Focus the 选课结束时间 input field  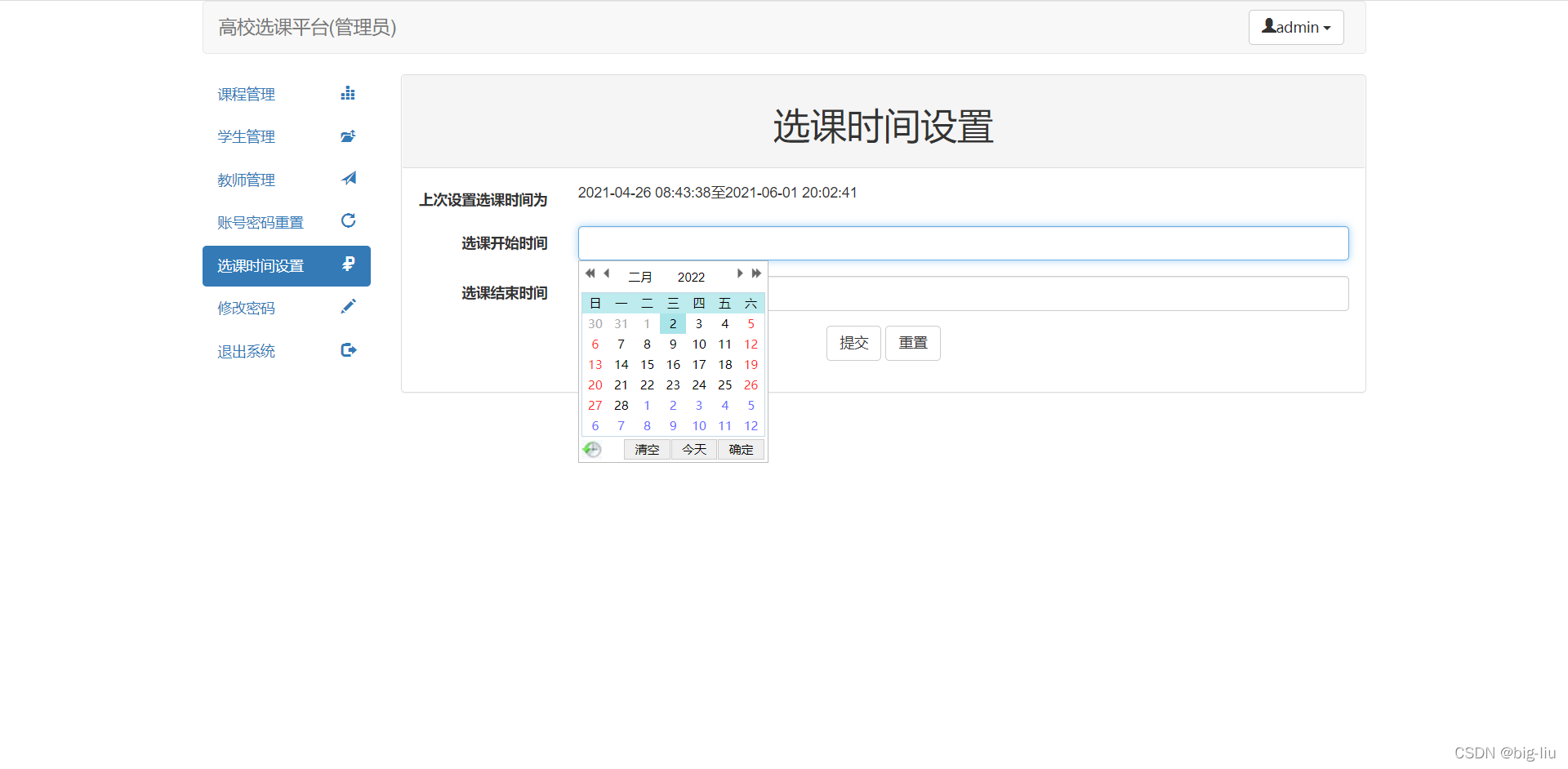[1058, 294]
